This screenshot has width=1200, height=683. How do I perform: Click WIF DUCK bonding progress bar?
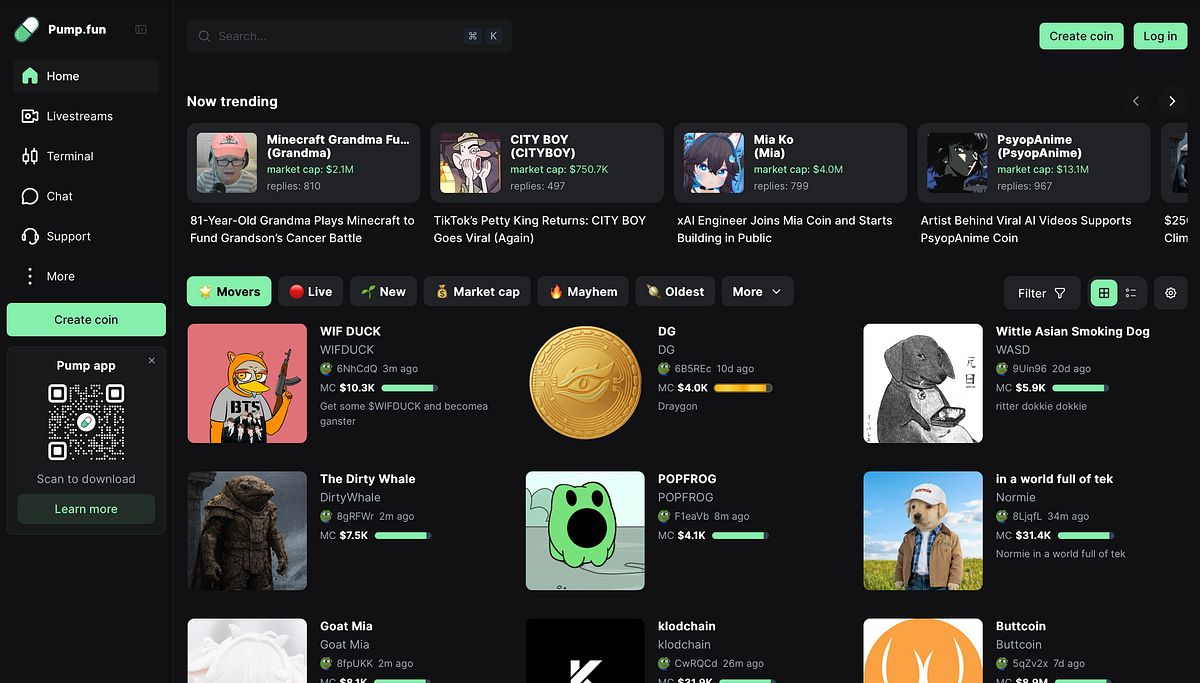[410, 387]
